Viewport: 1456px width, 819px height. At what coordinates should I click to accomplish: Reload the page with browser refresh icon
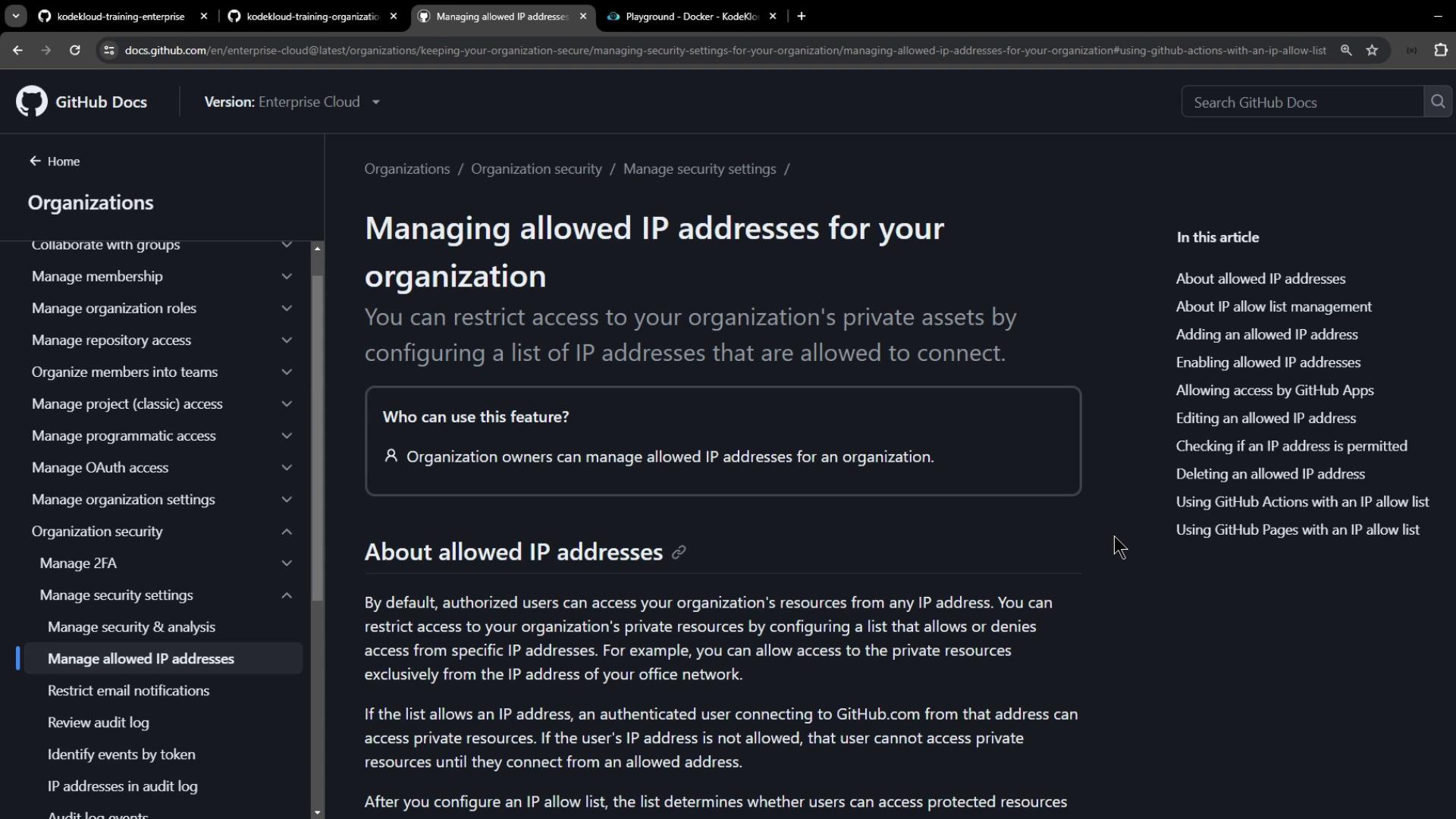[x=74, y=50]
